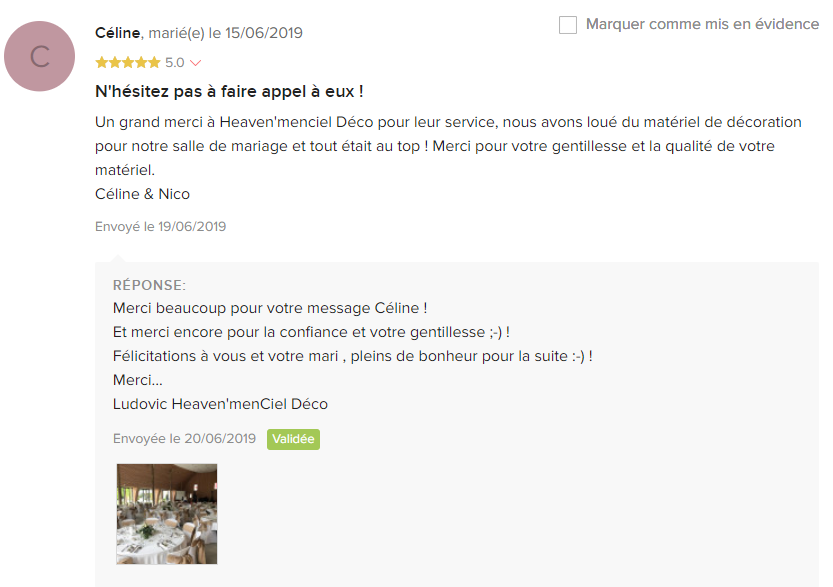Screen dimensions: 833x587
Task: Click the 5.0 rating score
Action: [174, 63]
